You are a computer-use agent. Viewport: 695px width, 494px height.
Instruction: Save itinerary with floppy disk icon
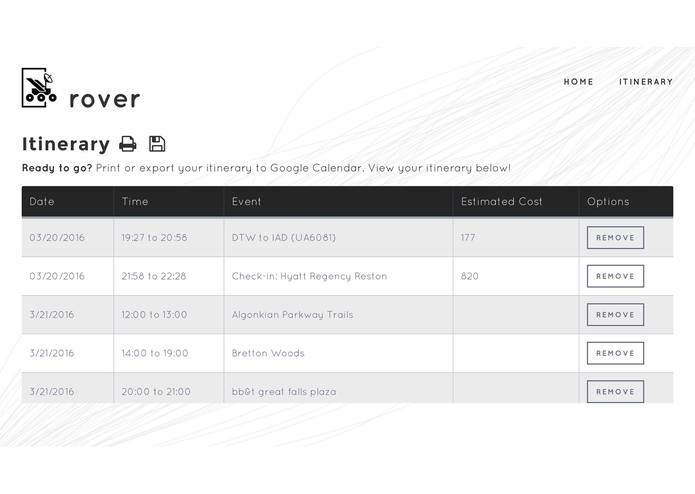click(x=157, y=144)
